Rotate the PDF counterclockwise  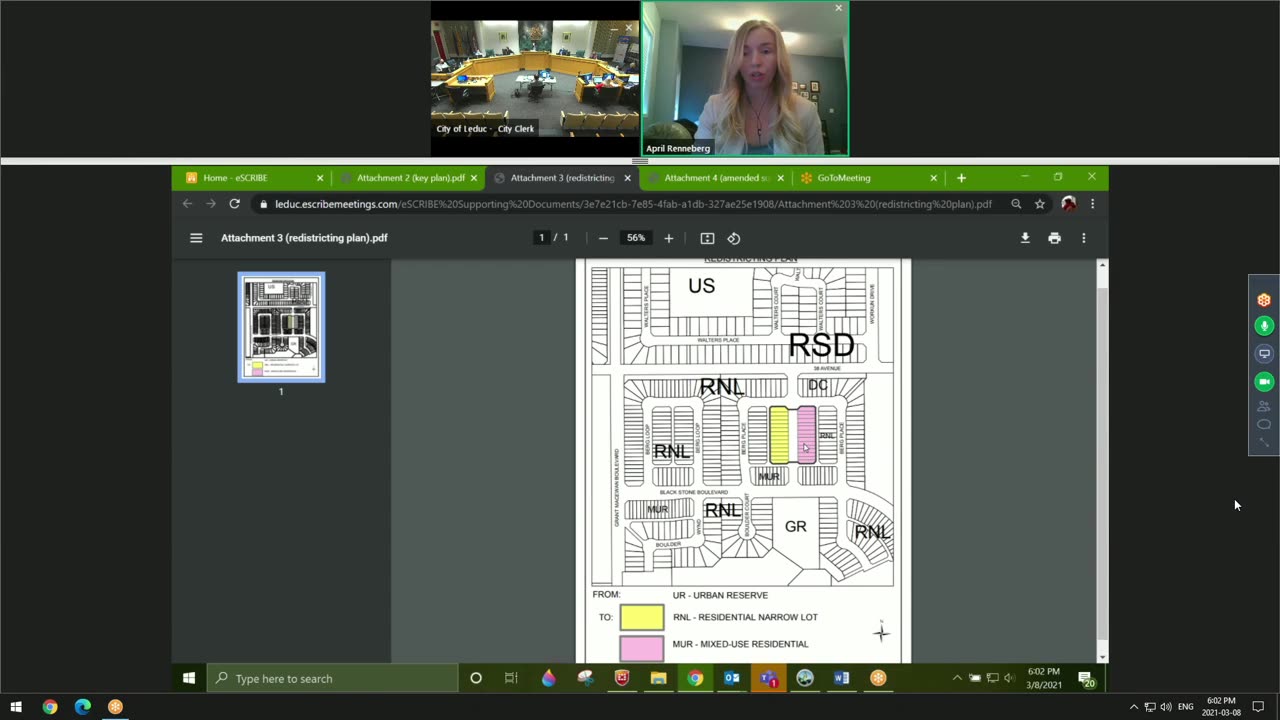(x=733, y=238)
